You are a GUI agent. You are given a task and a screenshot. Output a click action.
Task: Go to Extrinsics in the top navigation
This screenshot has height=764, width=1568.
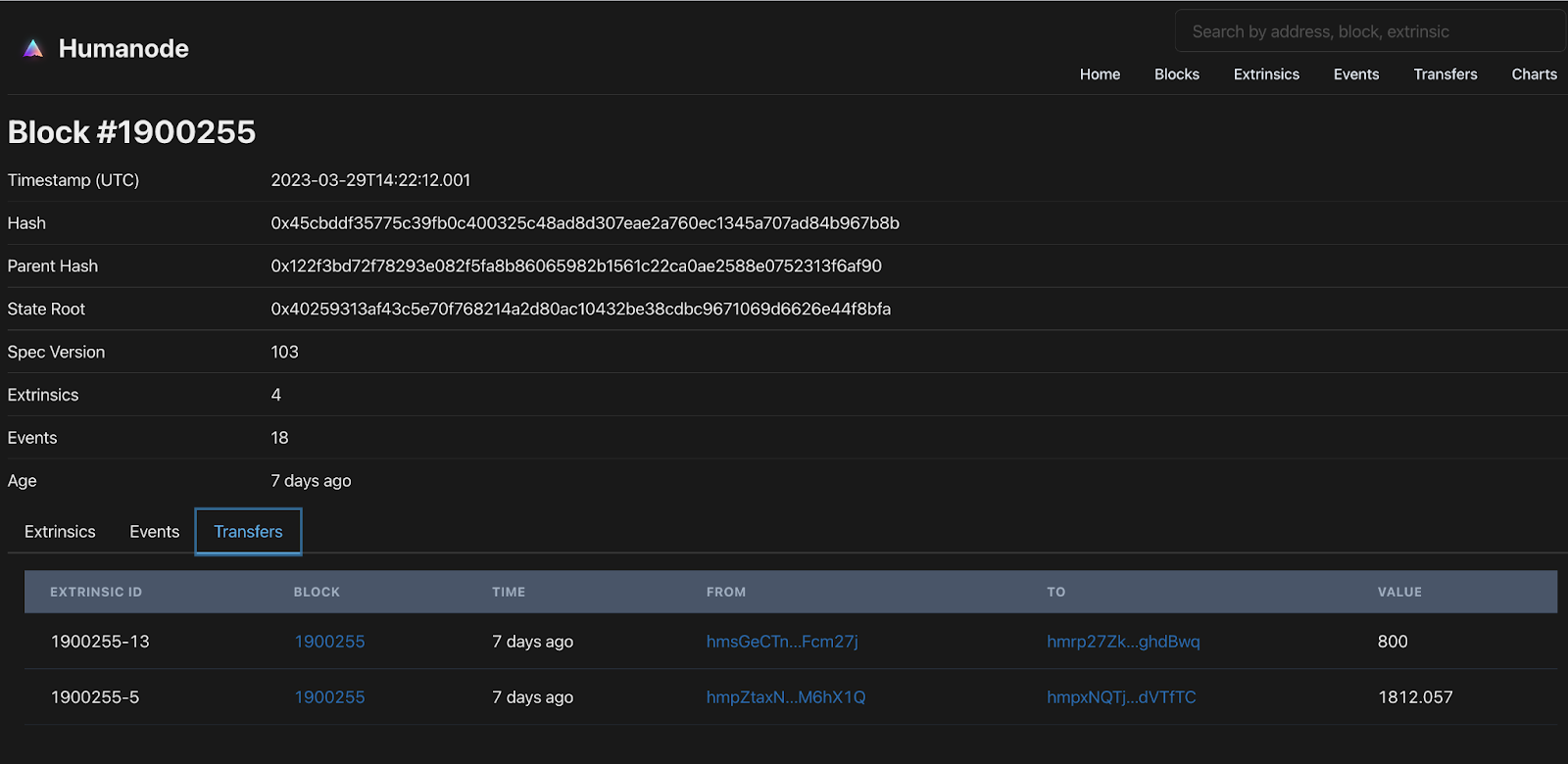[1266, 74]
